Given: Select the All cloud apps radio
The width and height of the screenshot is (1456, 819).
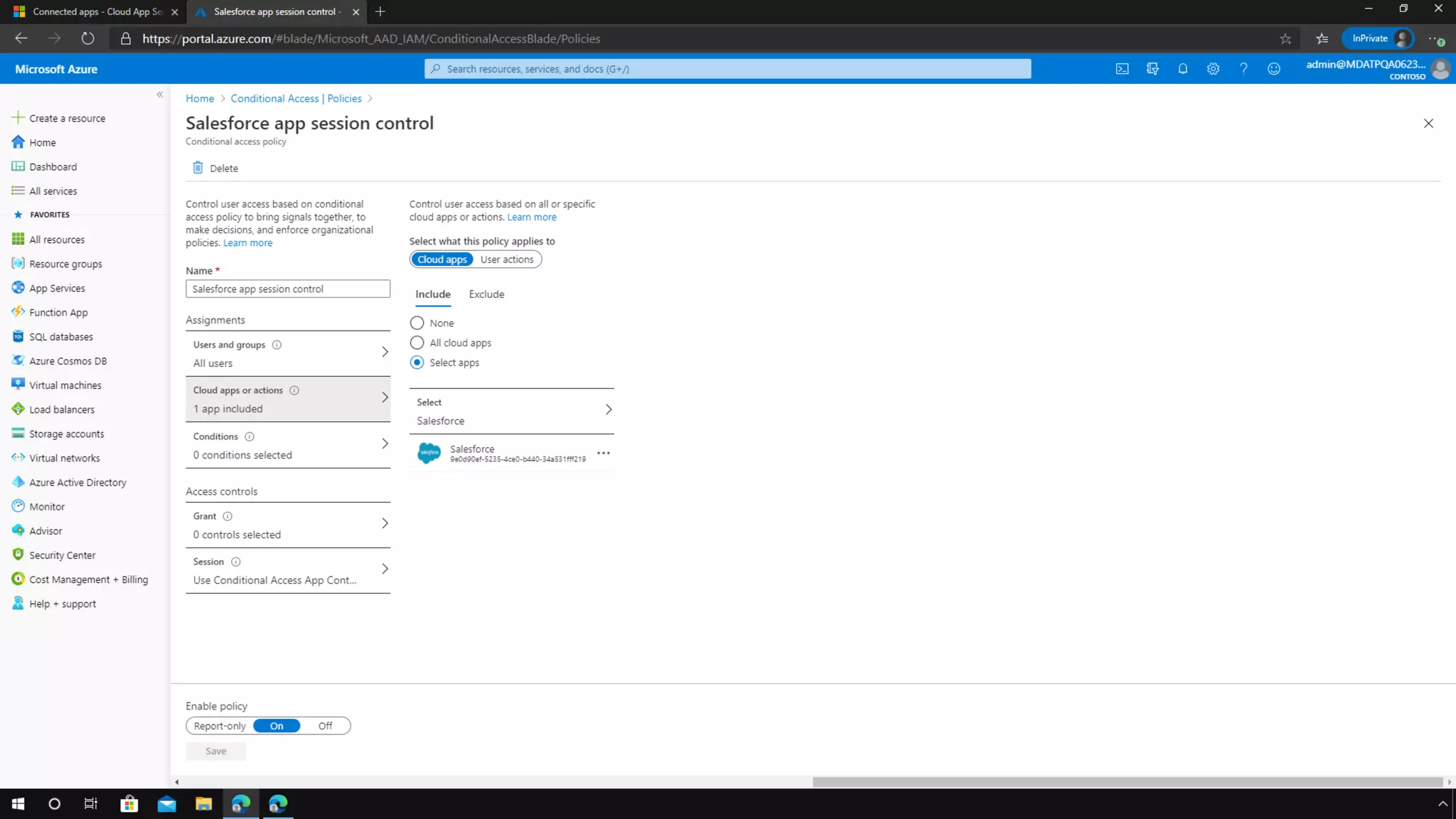Looking at the screenshot, I should point(417,343).
